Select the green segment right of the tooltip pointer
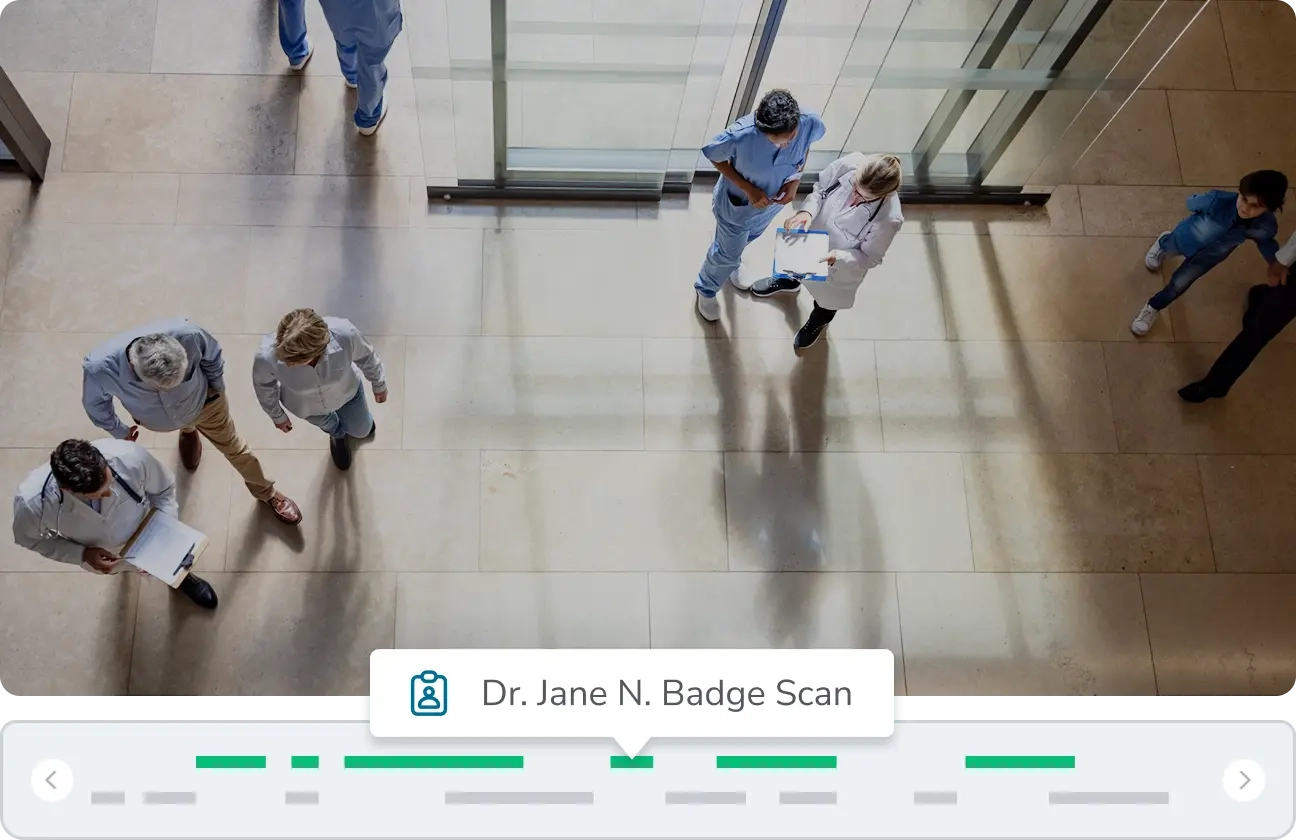 pos(776,762)
